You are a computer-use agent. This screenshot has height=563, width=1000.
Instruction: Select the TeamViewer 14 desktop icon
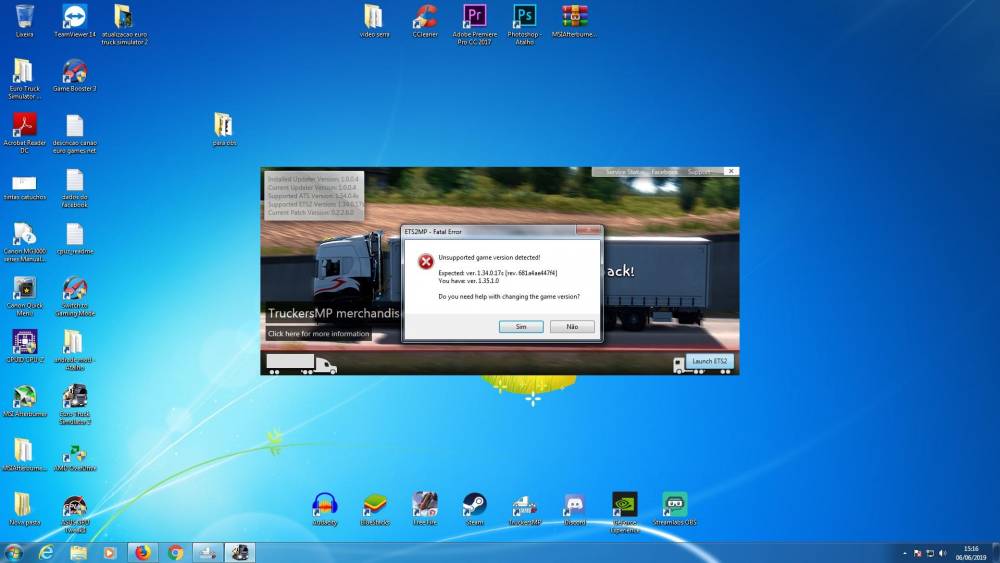coord(75,17)
